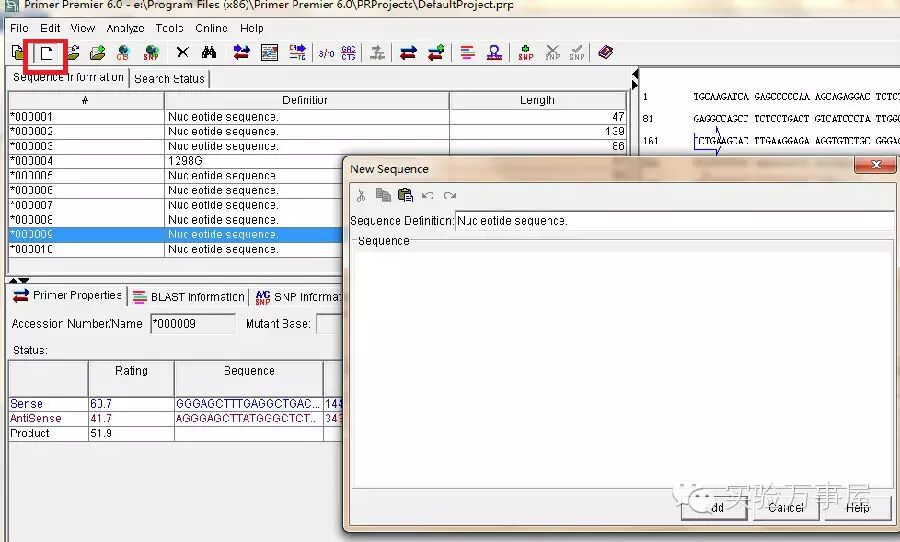Click the BLAST lines toolbar icon
The width and height of the screenshot is (900, 542).
[x=467, y=53]
